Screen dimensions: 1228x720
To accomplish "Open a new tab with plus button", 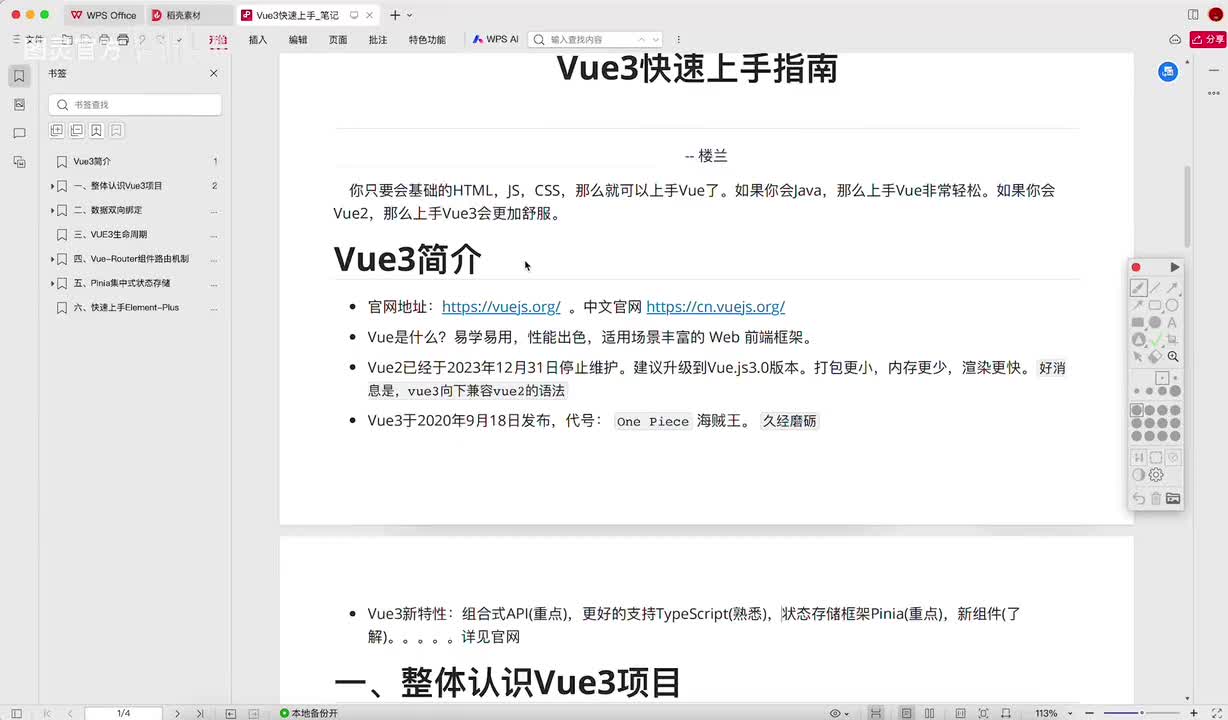I will [x=395, y=15].
